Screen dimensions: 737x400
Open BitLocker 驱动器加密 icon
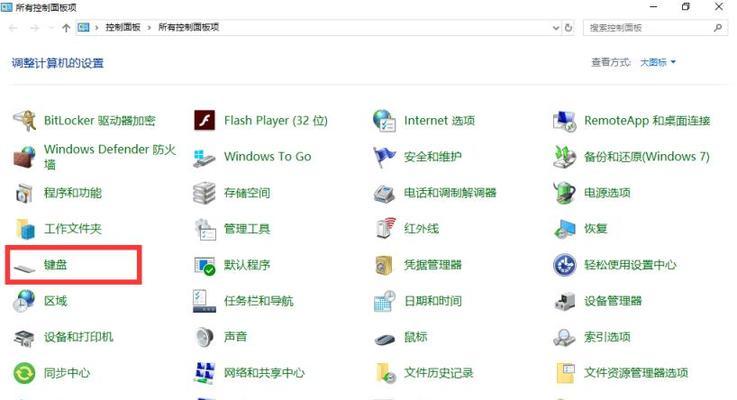pyautogui.click(x=24, y=120)
